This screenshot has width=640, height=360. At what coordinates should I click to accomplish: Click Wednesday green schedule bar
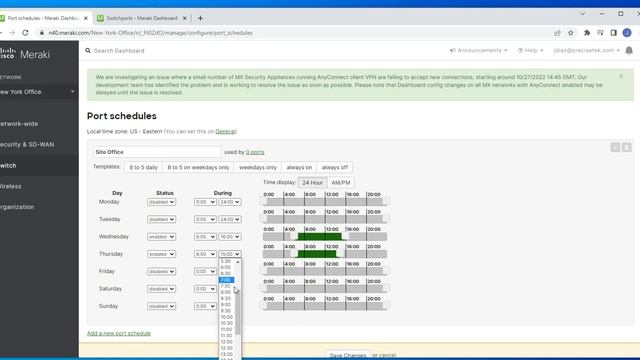click(320, 236)
